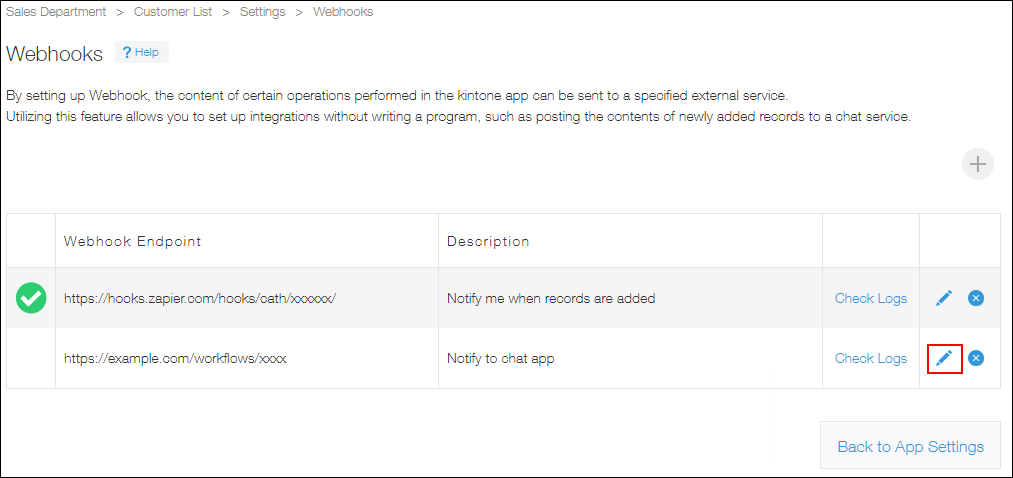1013x478 pixels.
Task: Select the example.com/workflows endpoint URL
Action: pos(175,358)
